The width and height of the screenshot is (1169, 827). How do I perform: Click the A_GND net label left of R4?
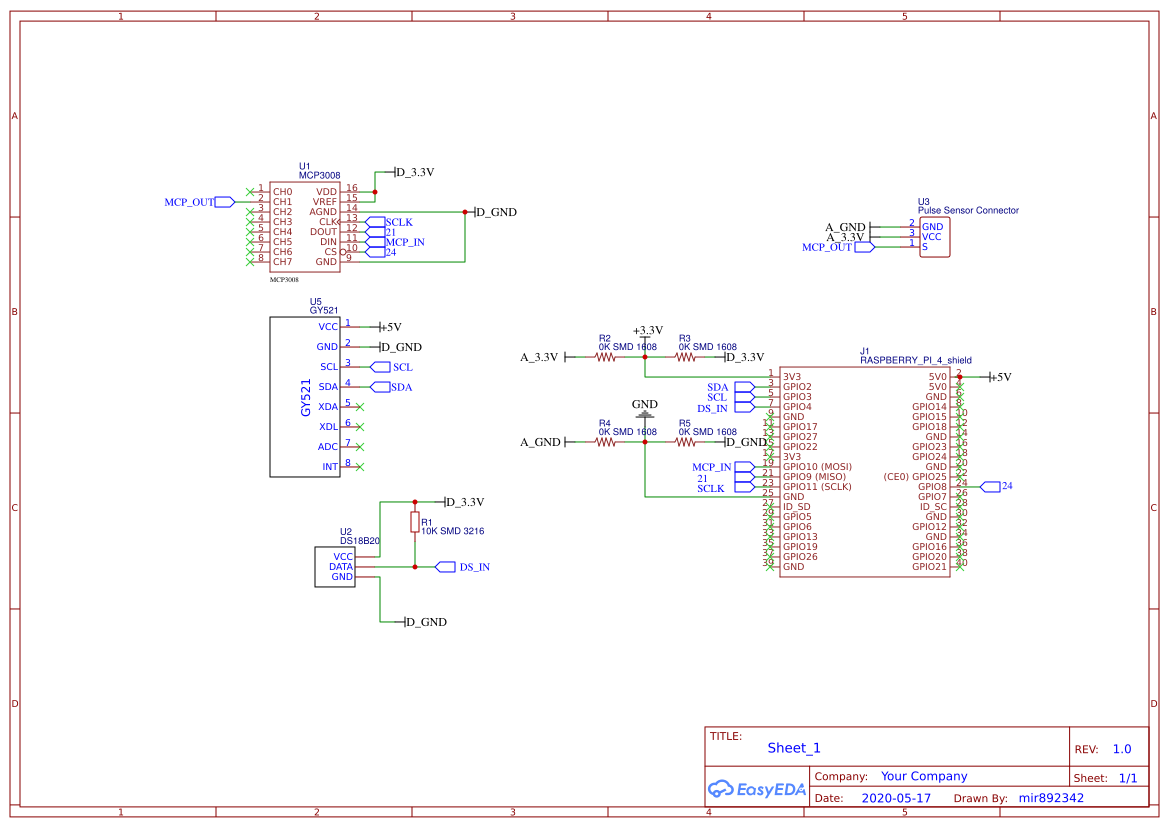pyautogui.click(x=540, y=442)
